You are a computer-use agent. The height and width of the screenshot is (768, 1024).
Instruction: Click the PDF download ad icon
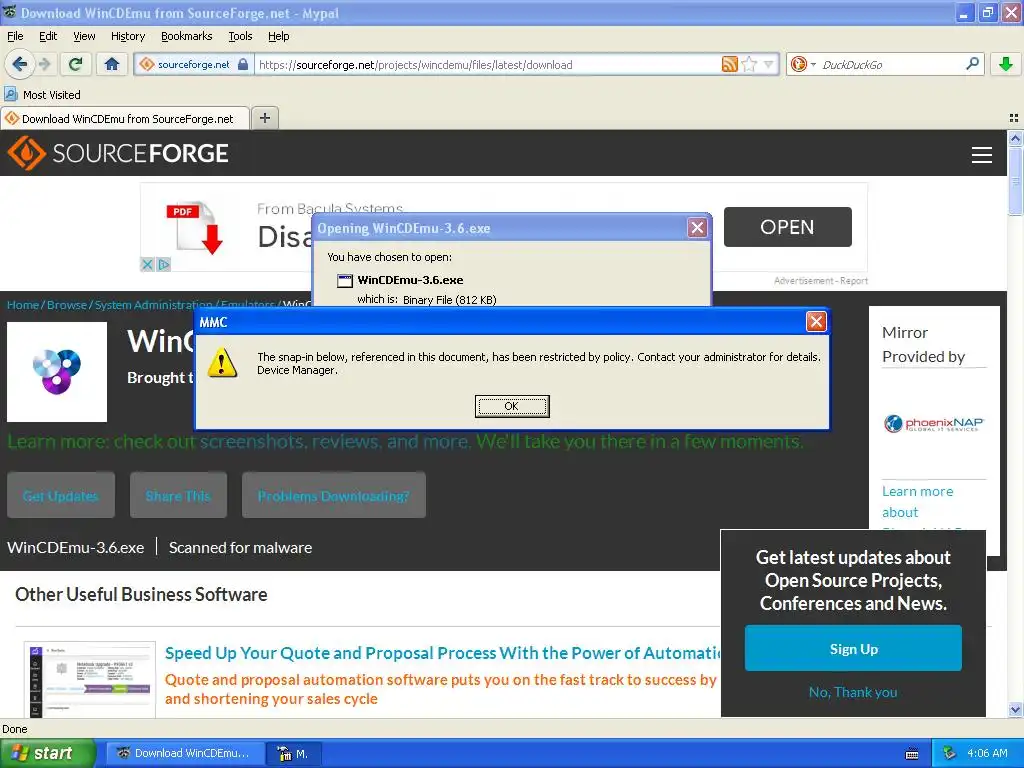tap(195, 227)
